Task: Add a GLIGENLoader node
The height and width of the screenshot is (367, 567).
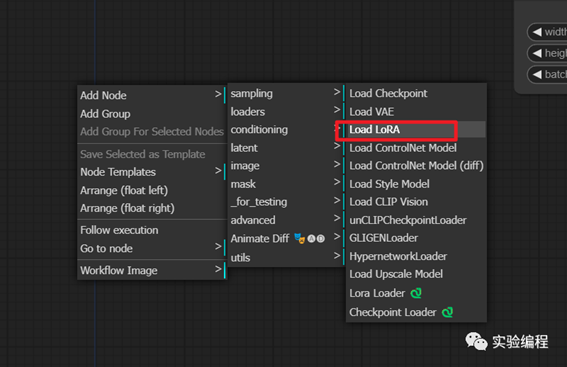Action: [x=416, y=238]
